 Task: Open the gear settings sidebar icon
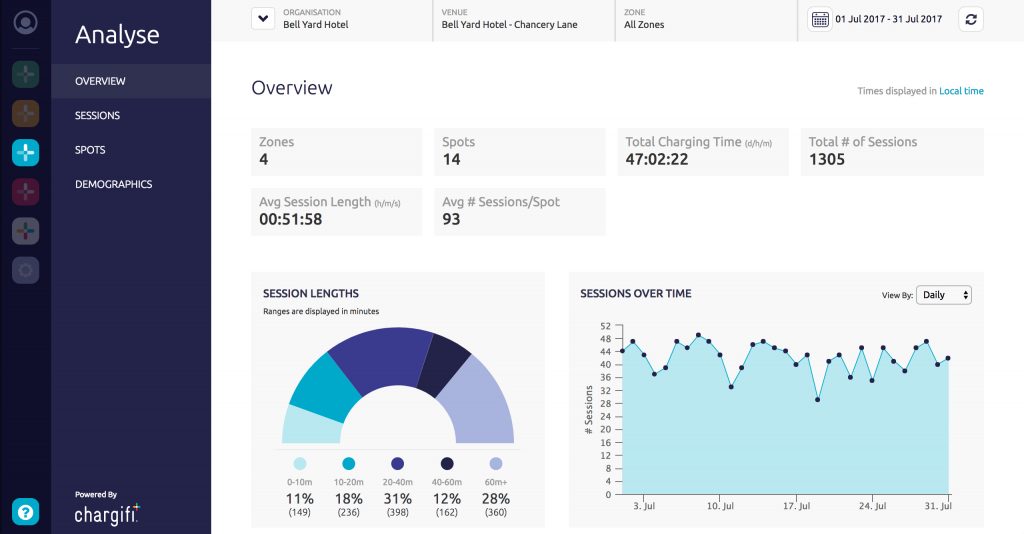pyautogui.click(x=25, y=270)
